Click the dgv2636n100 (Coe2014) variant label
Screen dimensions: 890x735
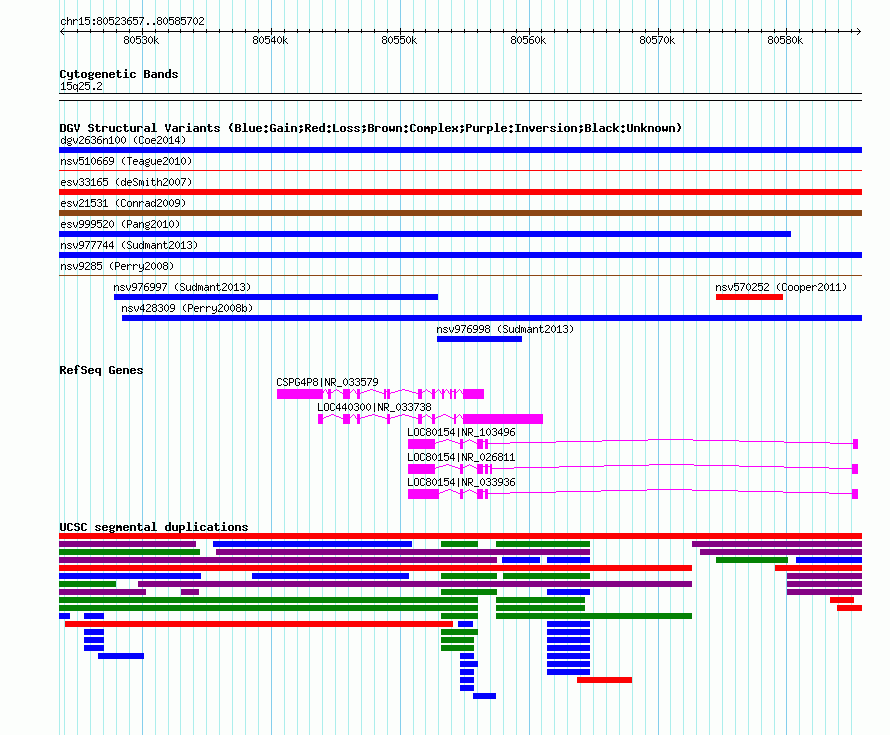(x=123, y=140)
